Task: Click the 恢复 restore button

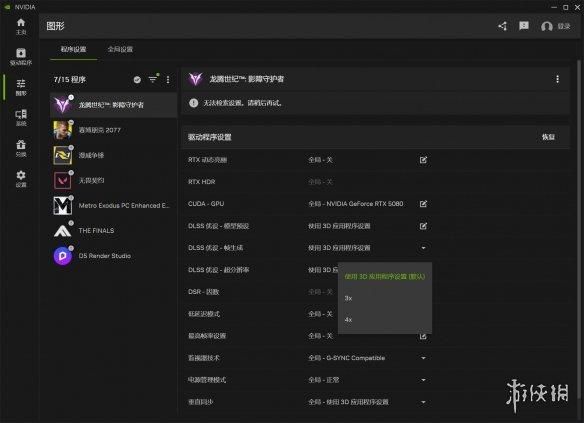Action: (548, 137)
